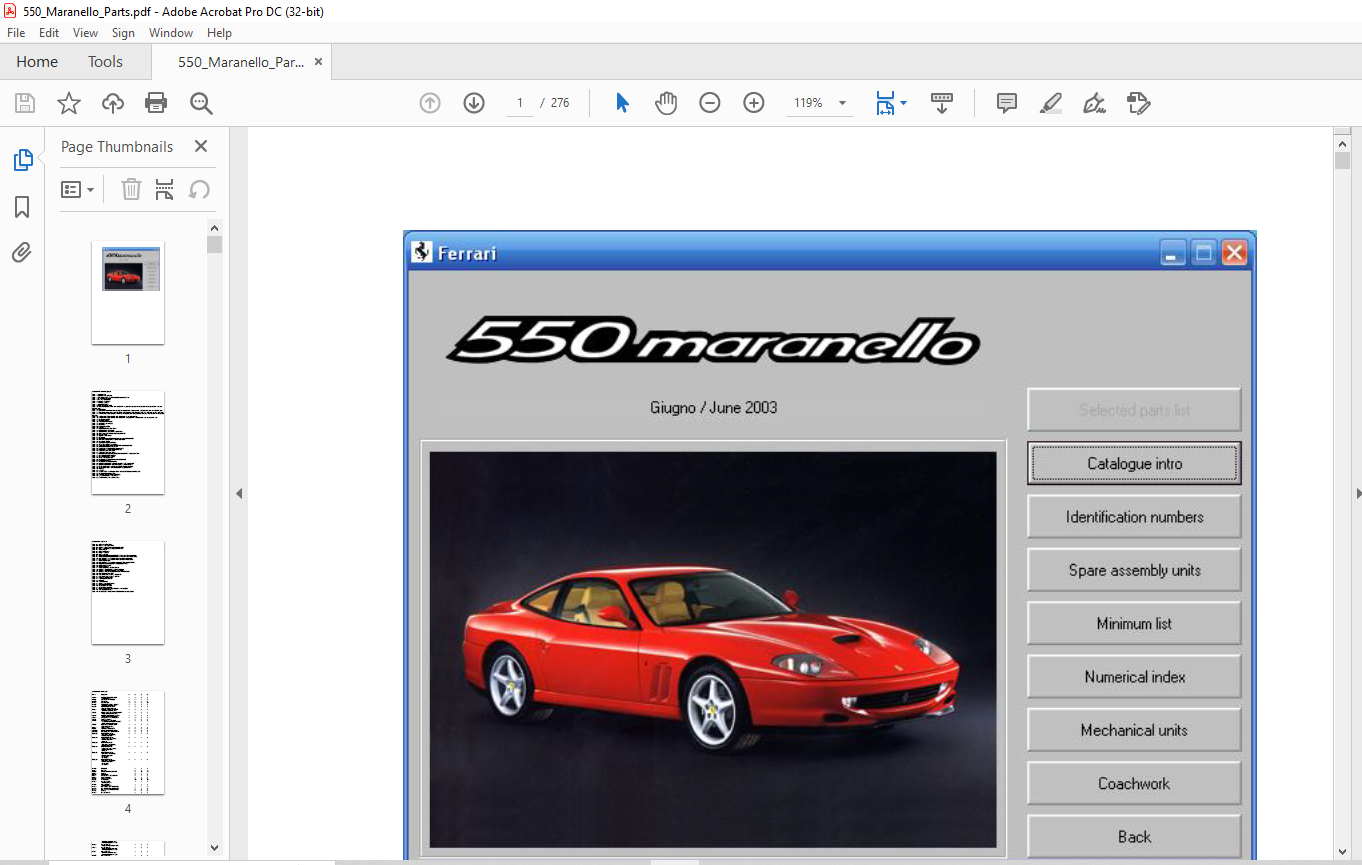
Task: Go to previous page arrow
Action: coord(430,103)
